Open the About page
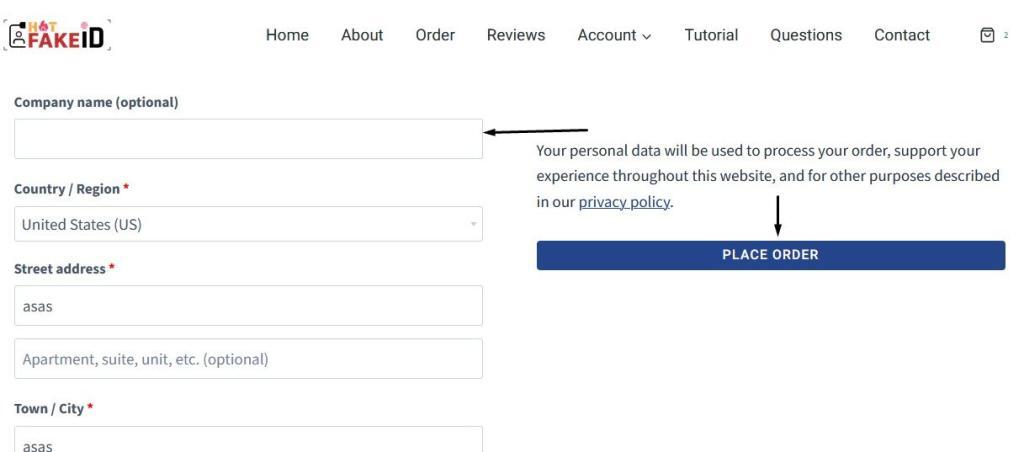The image size is (1024, 452). click(362, 35)
